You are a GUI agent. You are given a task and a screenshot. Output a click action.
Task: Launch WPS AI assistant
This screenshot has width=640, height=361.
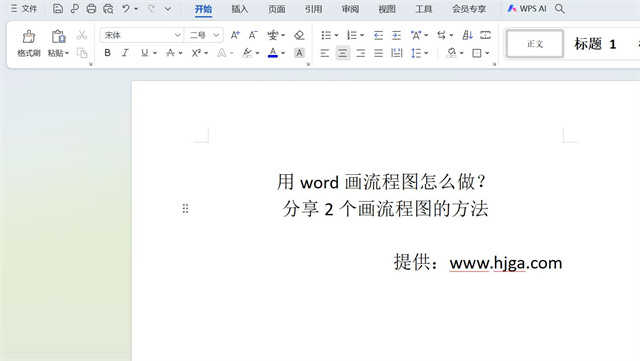coord(527,9)
